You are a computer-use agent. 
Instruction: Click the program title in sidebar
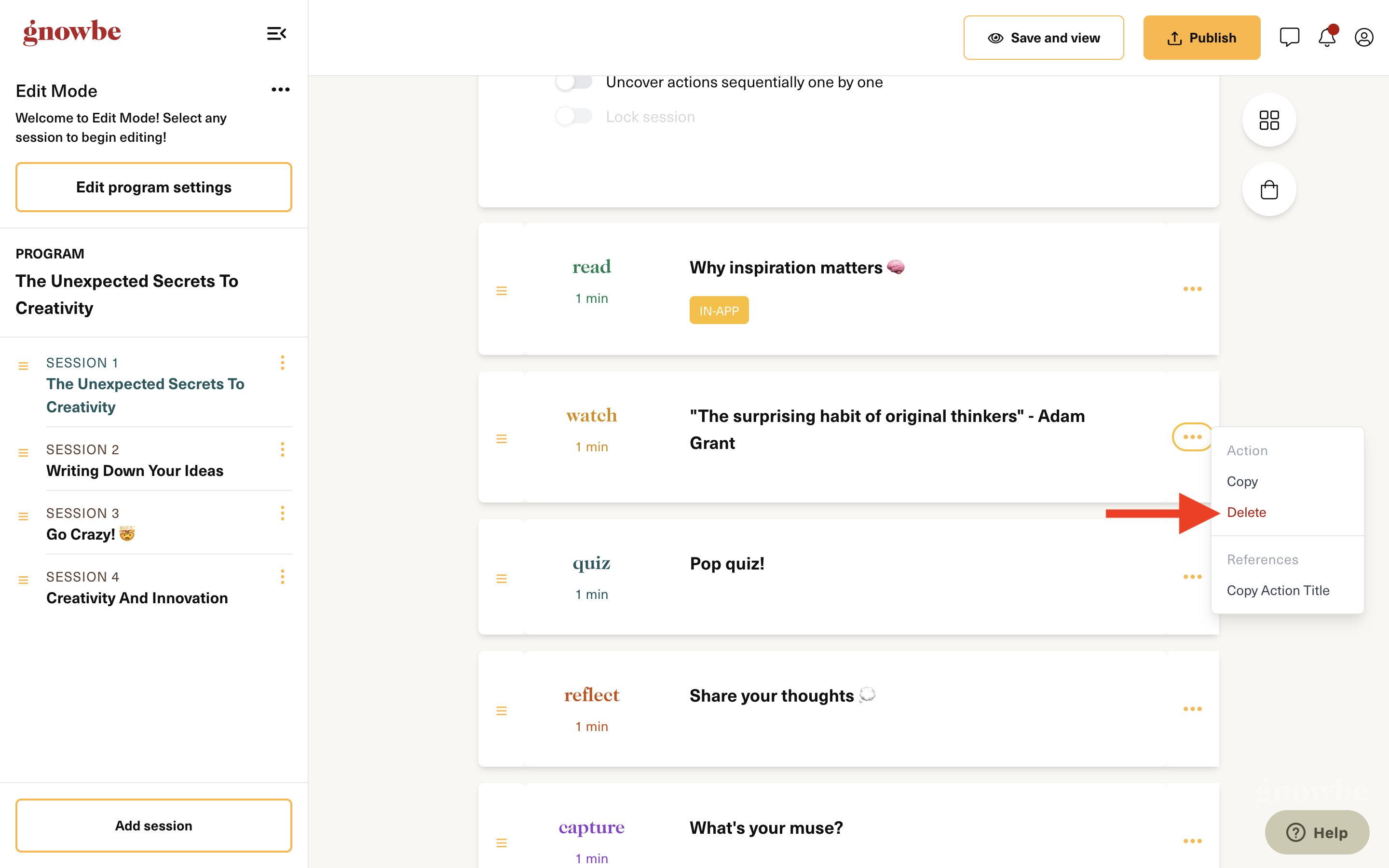[126, 295]
